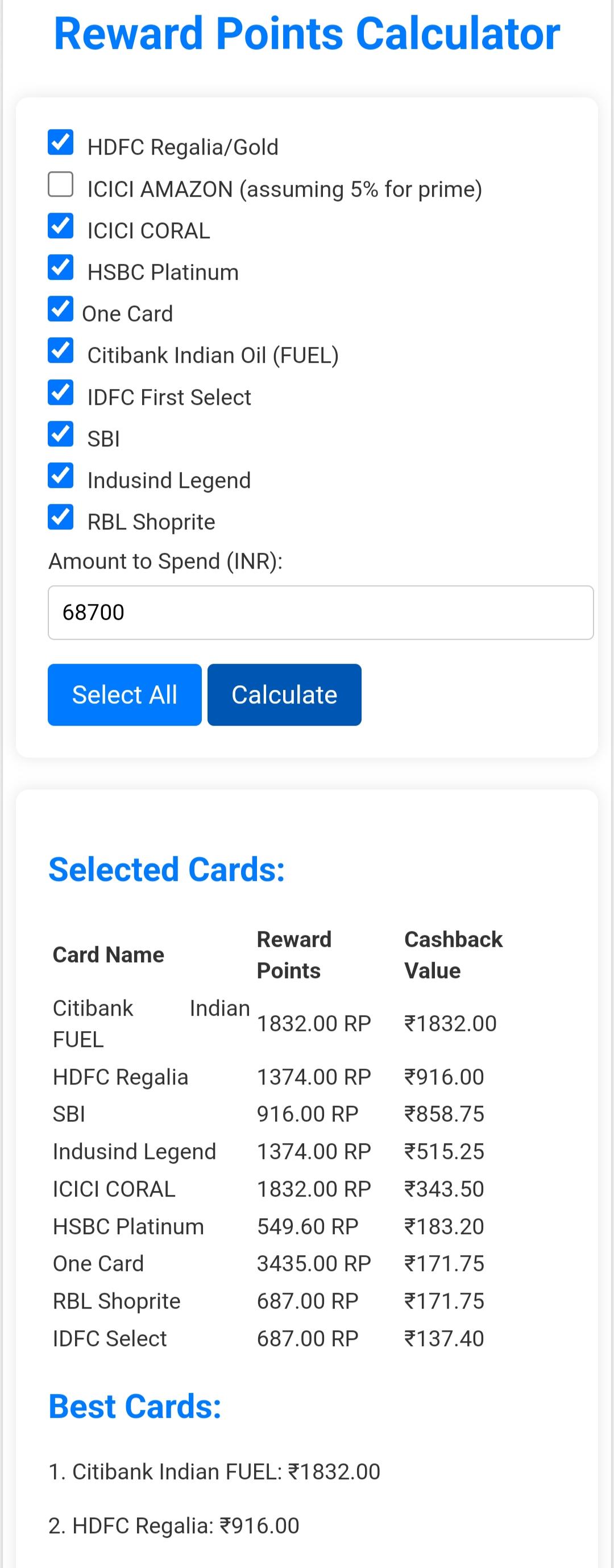This screenshot has height=1568, width=614.
Task: Enable the ICICI AMAZON prime checkbox
Action: coord(60,185)
